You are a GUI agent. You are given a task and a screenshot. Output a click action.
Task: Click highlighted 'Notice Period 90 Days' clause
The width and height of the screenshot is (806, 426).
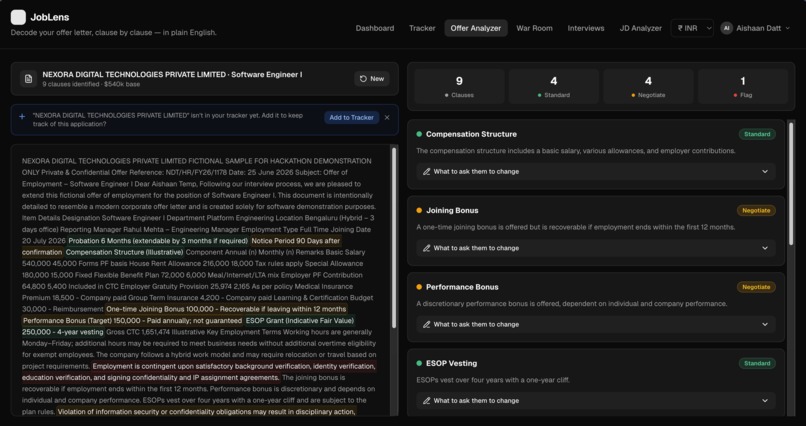click(x=296, y=241)
